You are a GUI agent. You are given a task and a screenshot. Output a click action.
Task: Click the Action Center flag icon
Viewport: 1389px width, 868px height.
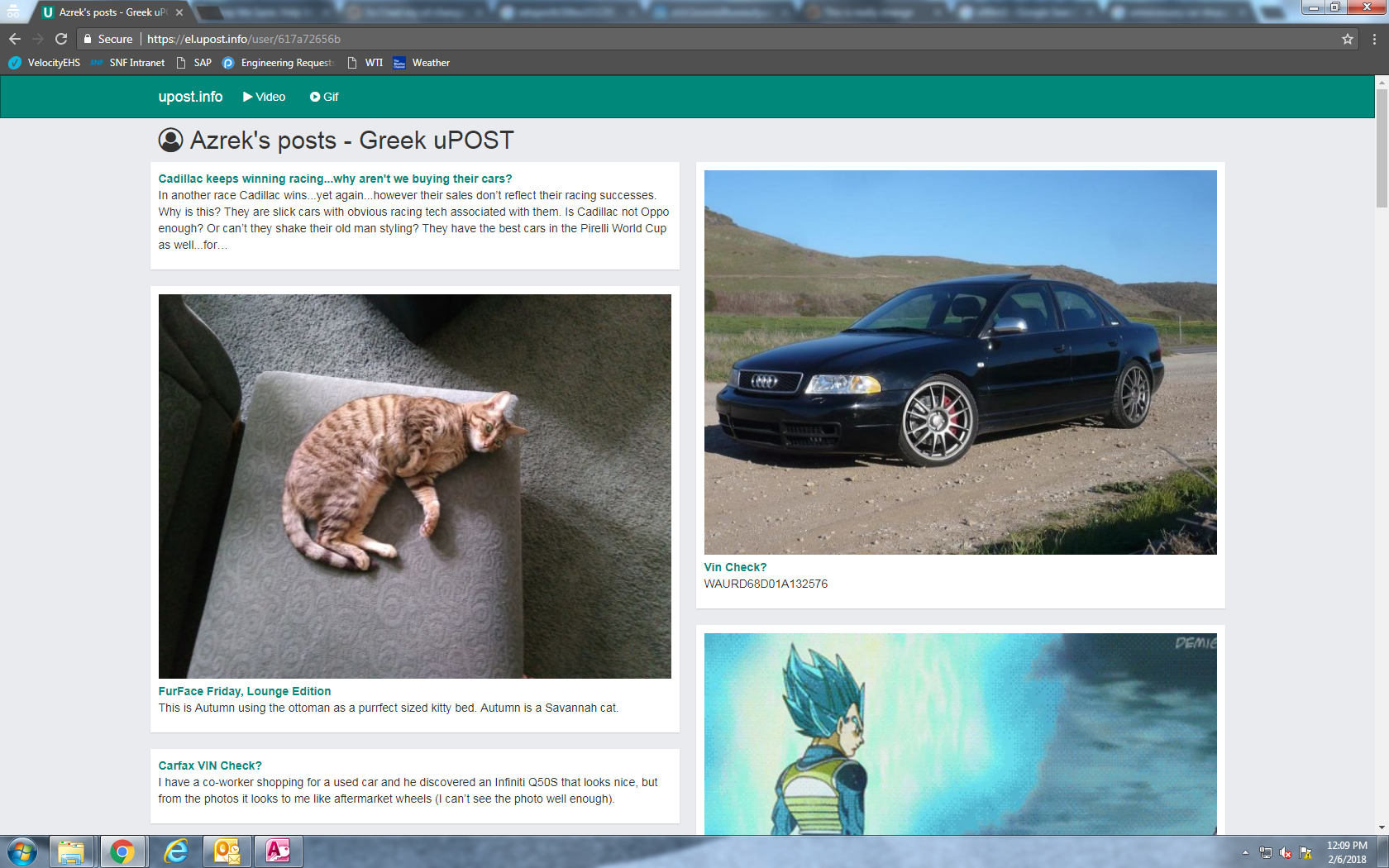click(x=1305, y=852)
